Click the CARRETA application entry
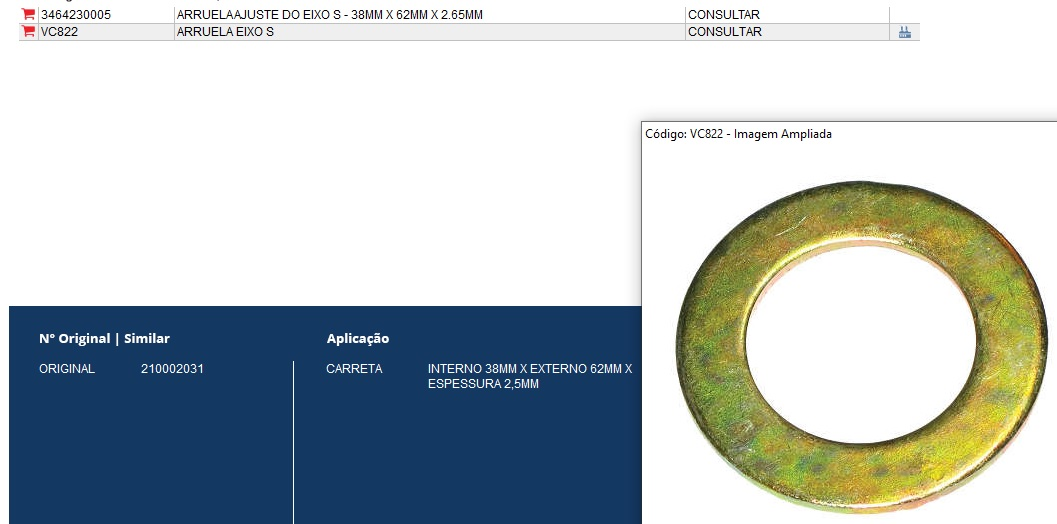 pos(354,369)
